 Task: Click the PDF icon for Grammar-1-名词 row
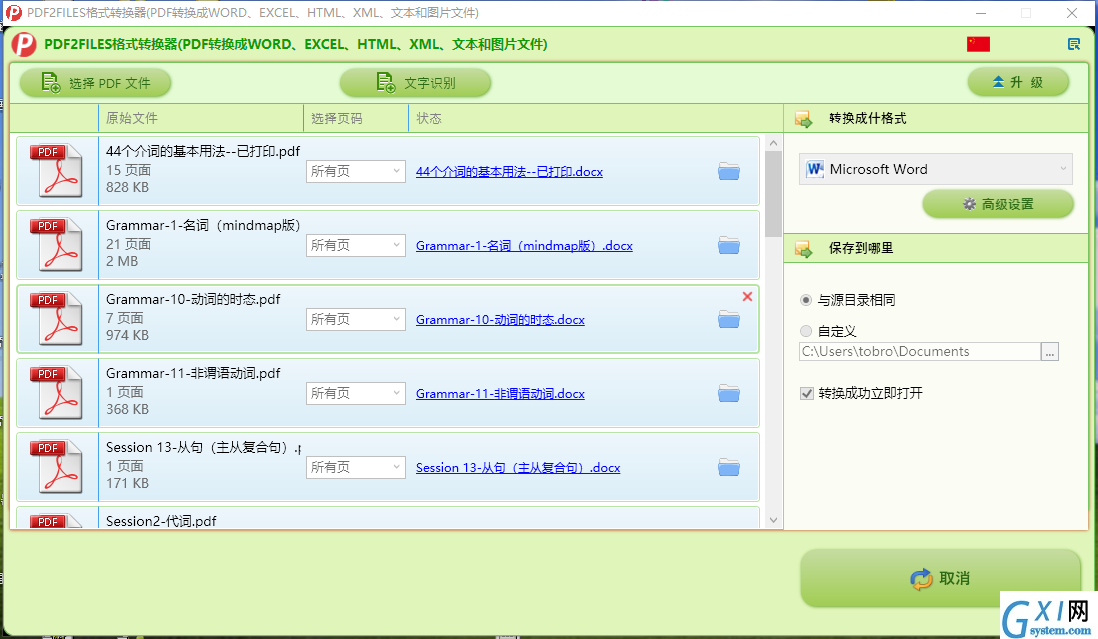tap(56, 245)
